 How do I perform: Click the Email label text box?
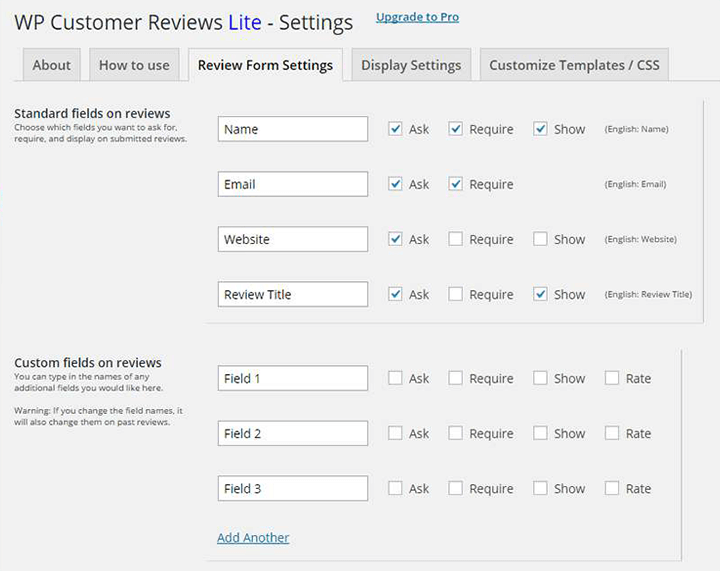pos(293,184)
